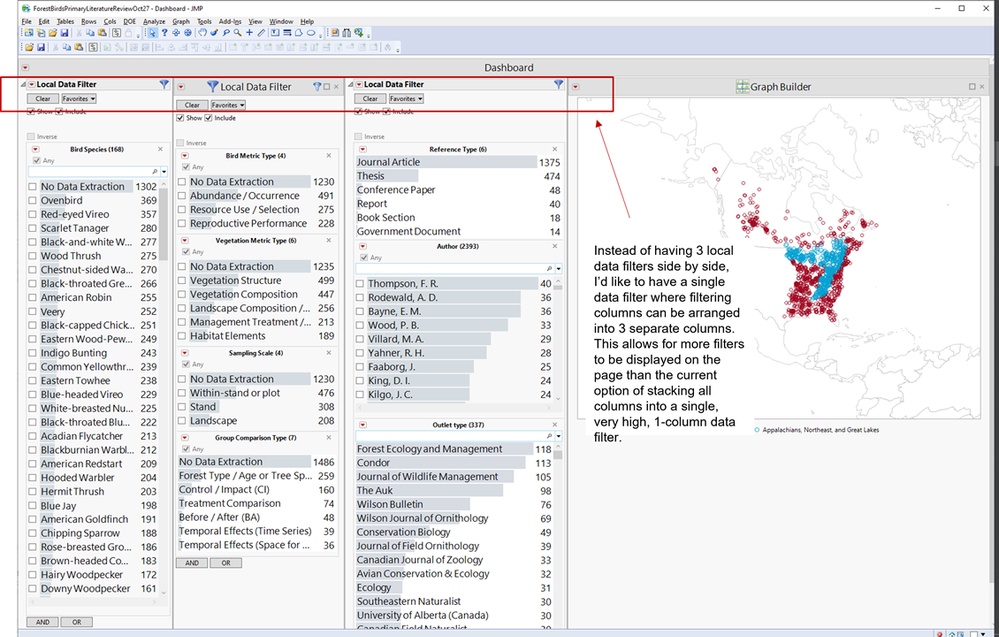Click the OR button under Group Comparison Type
This screenshot has width=999, height=637.
(226, 563)
